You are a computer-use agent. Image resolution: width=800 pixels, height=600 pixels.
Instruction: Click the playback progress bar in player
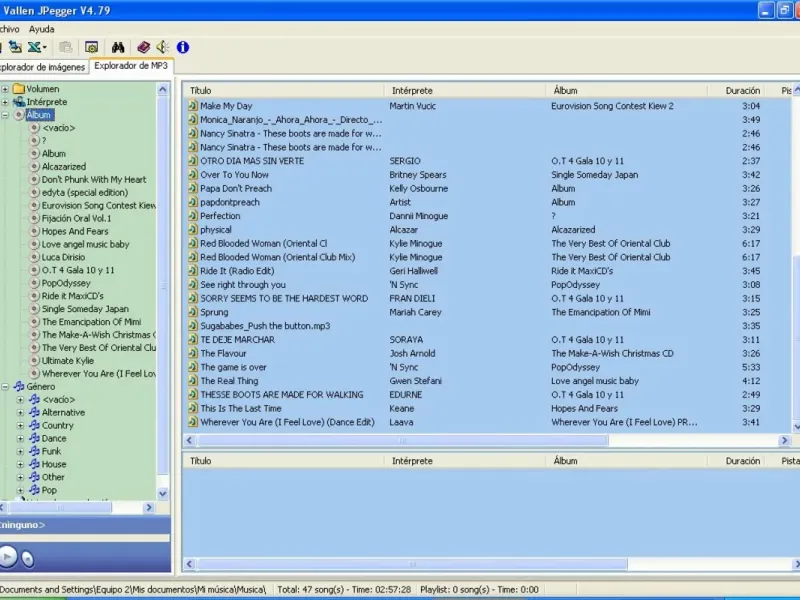click(85, 540)
